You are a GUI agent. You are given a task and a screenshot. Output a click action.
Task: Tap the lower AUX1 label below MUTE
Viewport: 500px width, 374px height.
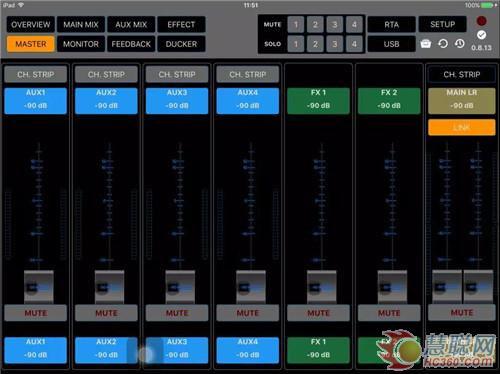[x=36, y=350]
